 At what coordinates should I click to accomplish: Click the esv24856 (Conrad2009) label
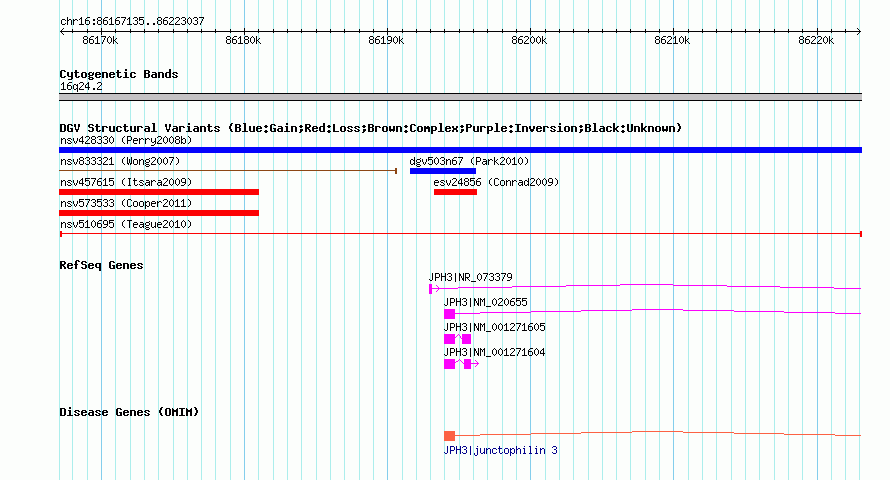496,182
